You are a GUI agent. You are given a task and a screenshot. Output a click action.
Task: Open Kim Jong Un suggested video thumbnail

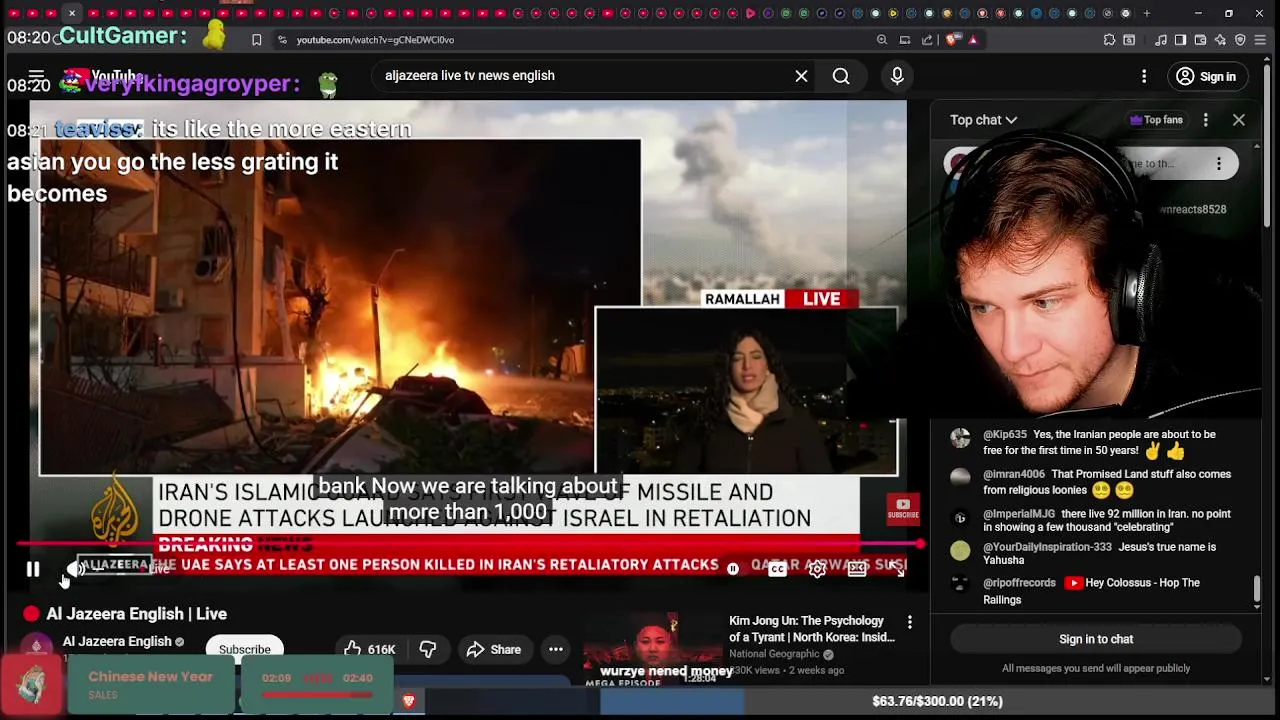(652, 651)
